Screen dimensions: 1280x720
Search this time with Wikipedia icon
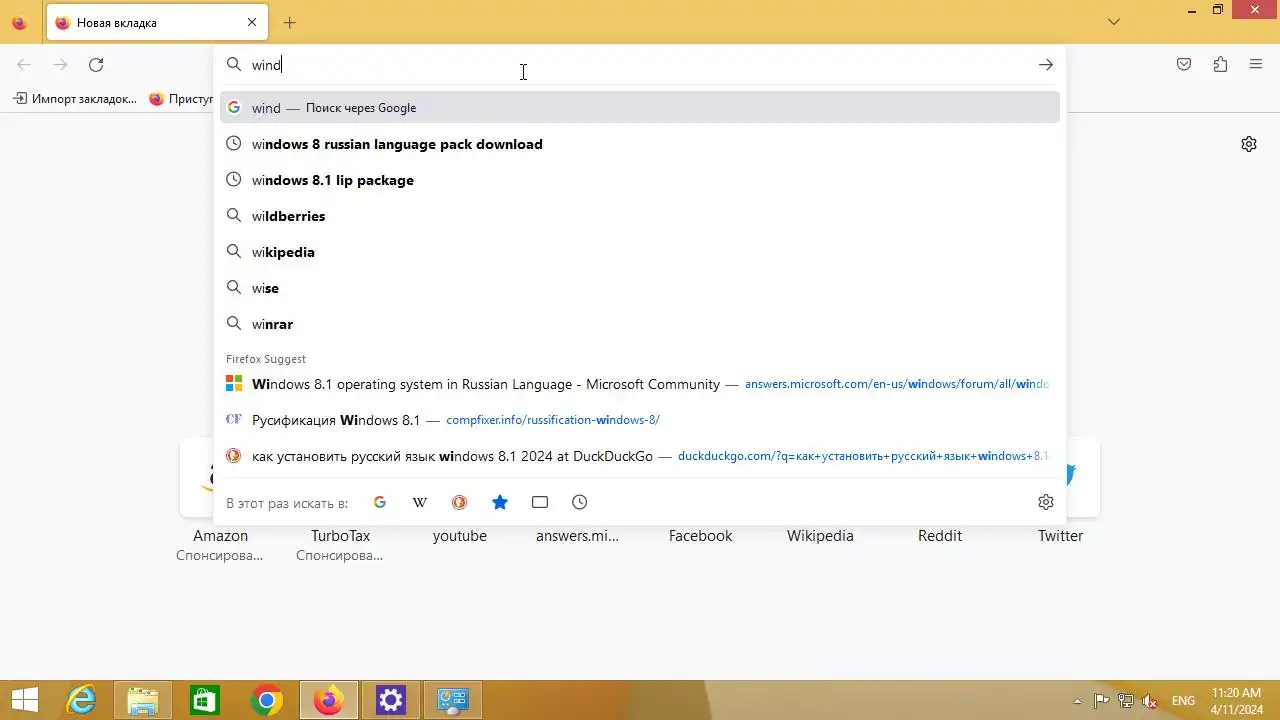(x=420, y=502)
